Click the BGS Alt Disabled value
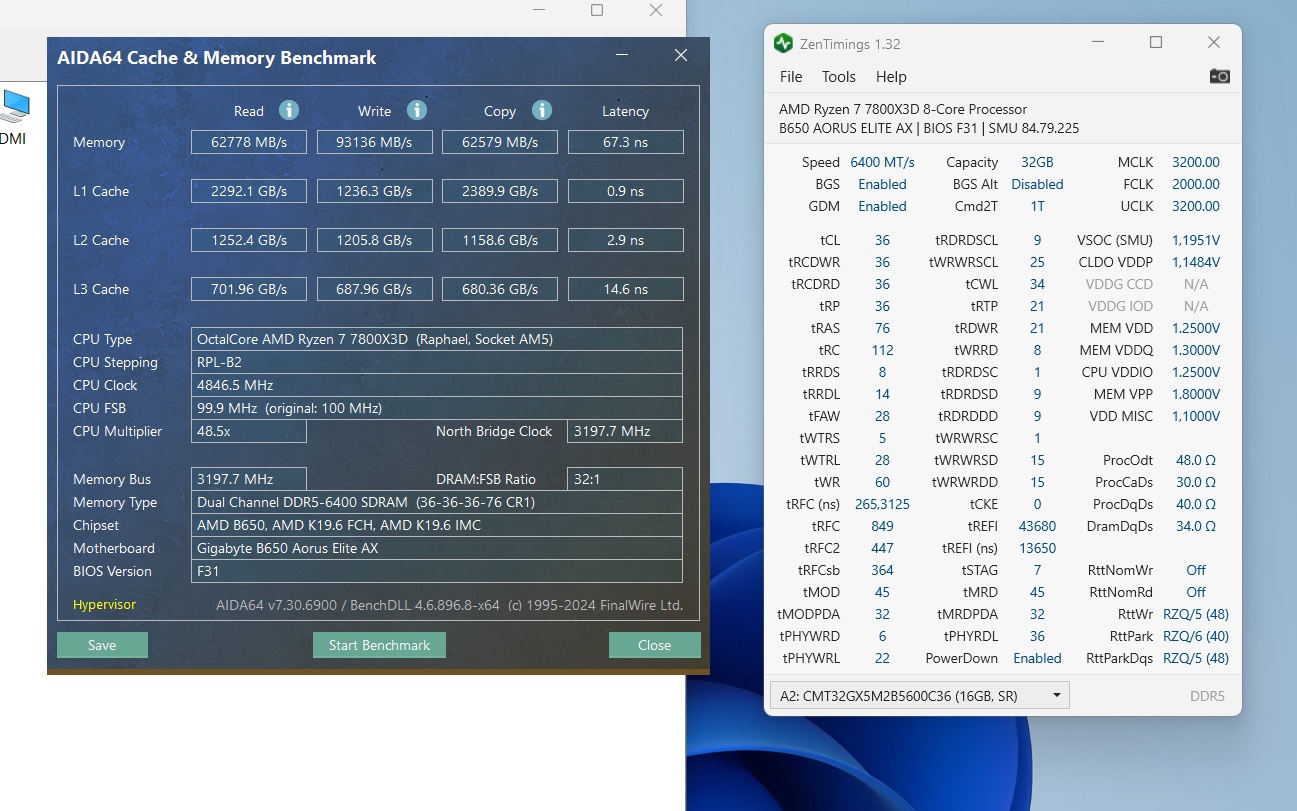 [x=1037, y=184]
